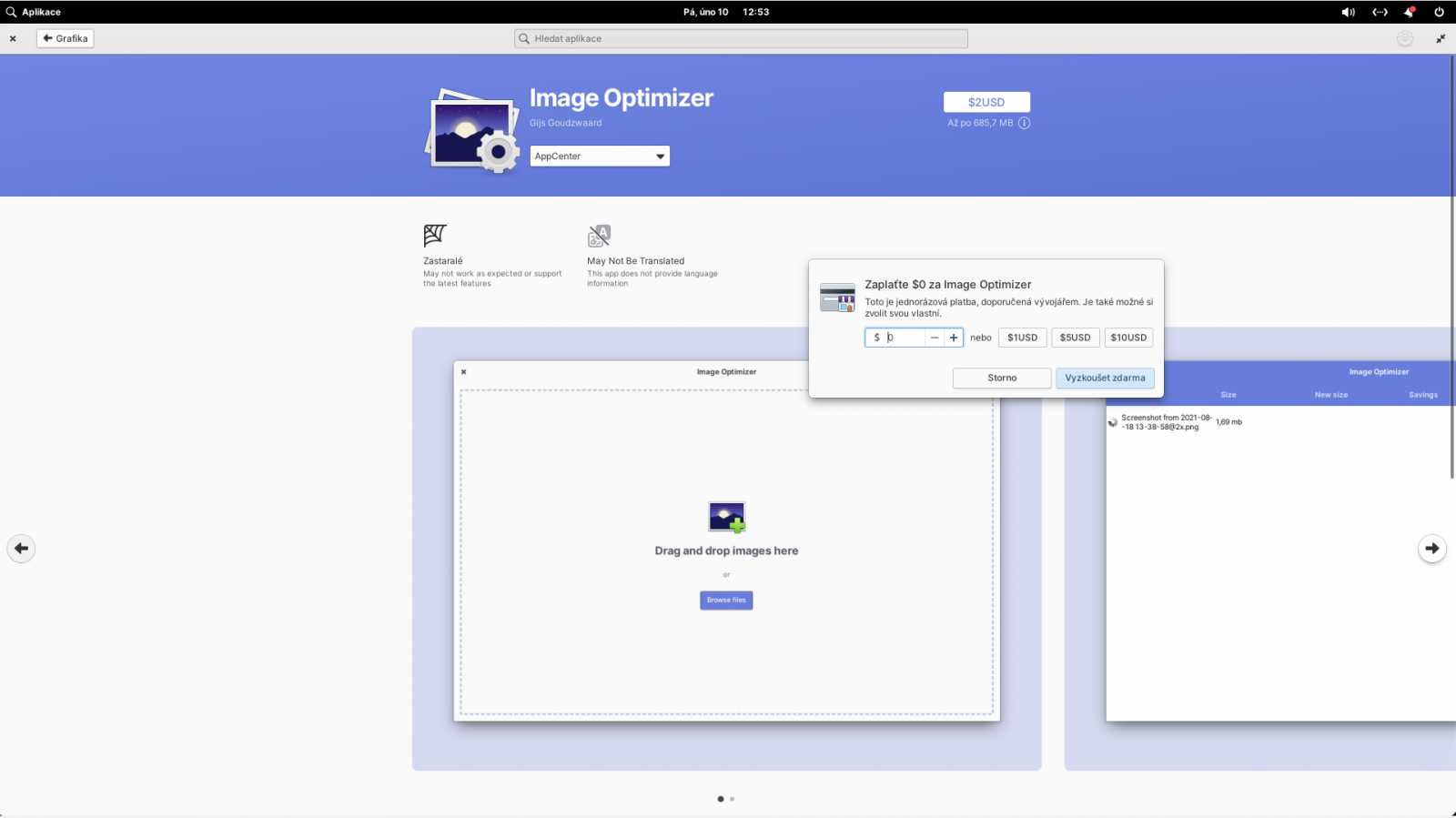Click the Image Optimizer app icon

tap(472, 130)
